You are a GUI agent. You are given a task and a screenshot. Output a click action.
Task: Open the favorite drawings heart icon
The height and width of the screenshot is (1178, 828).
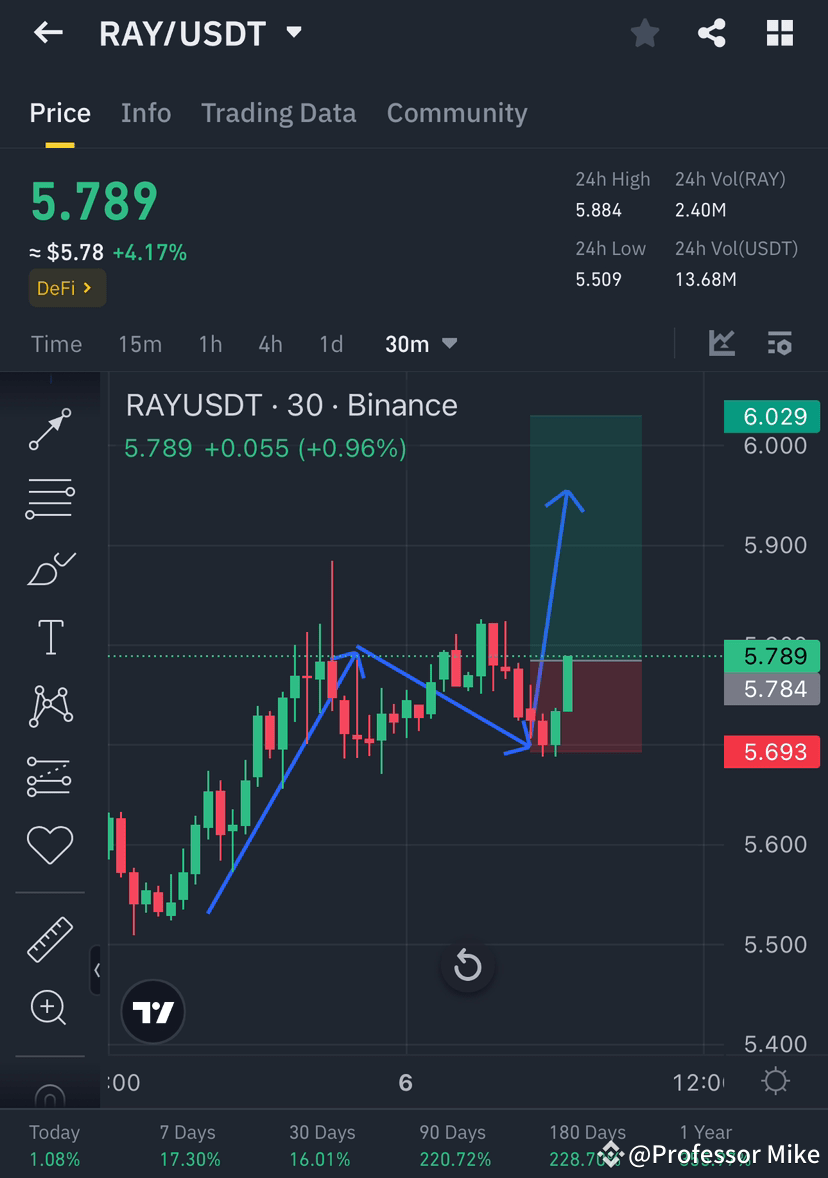[48, 843]
